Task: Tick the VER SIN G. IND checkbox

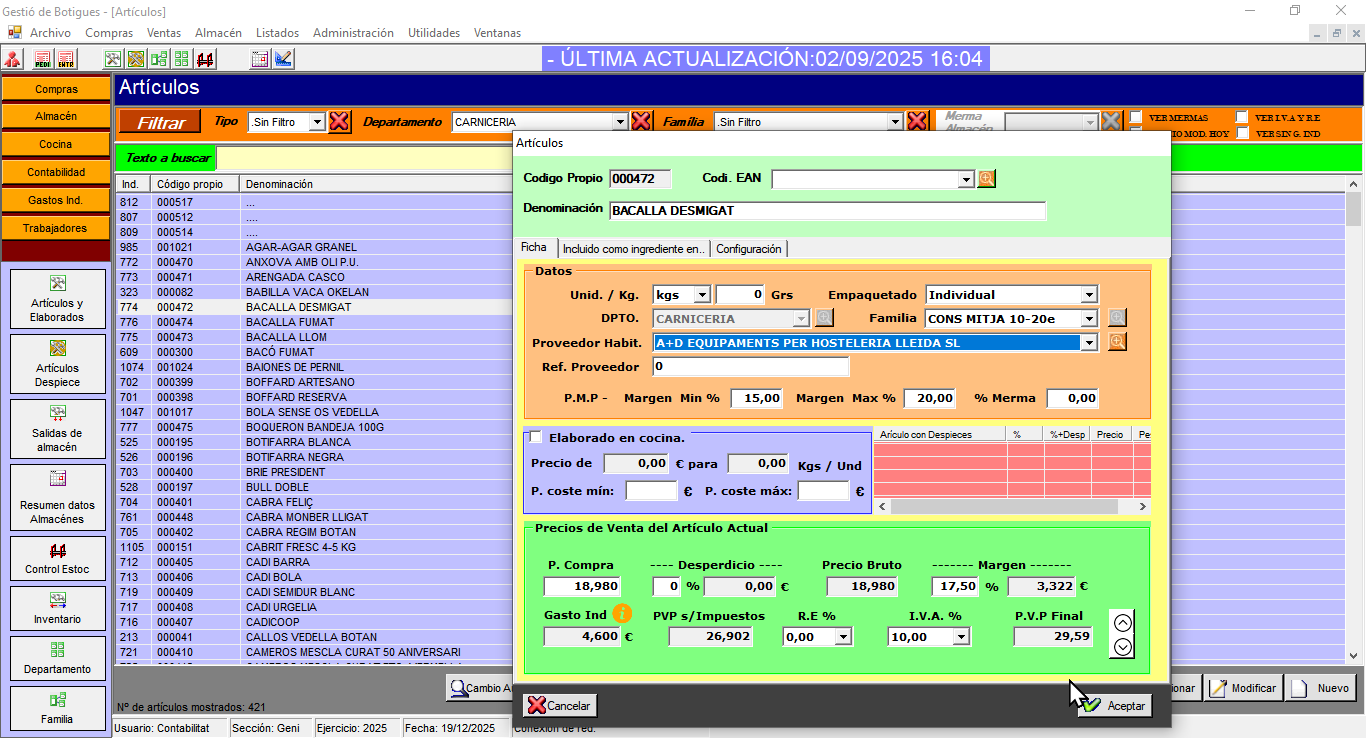Action: coord(1242,133)
